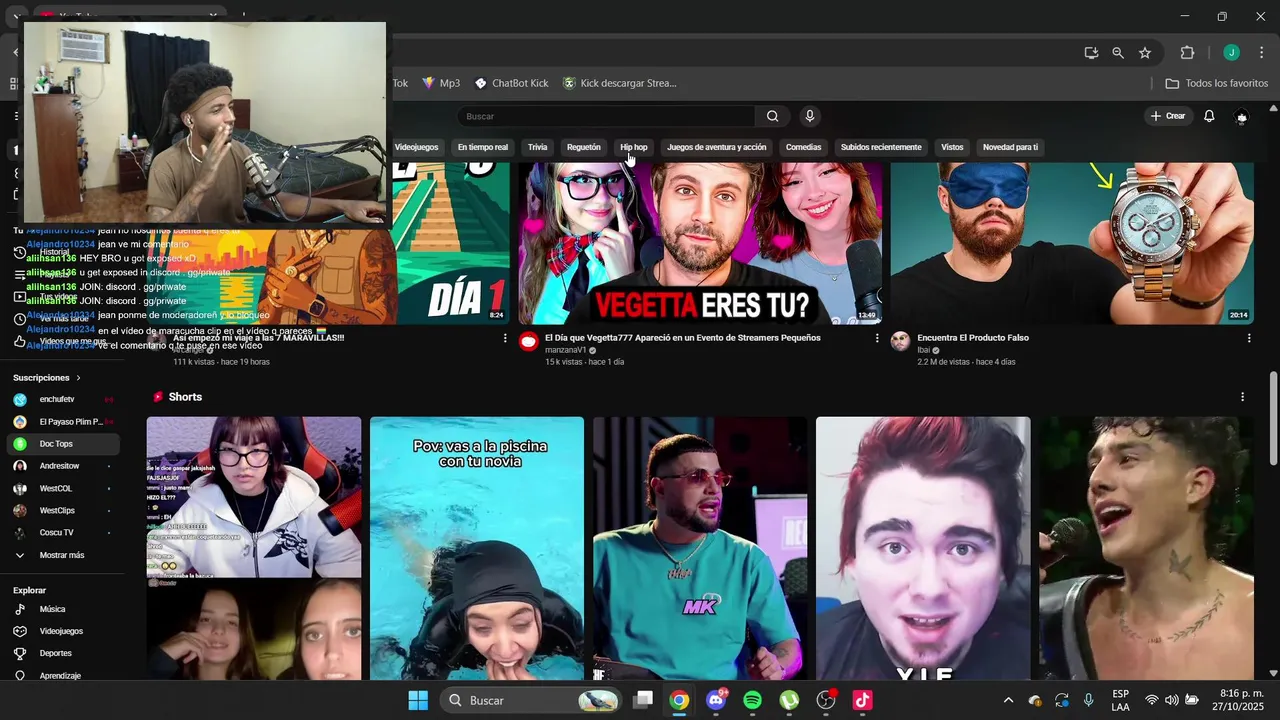Image resolution: width=1280 pixels, height=720 pixels.
Task: Open Aprendizaje in Explorar
Action: [x=62, y=675]
